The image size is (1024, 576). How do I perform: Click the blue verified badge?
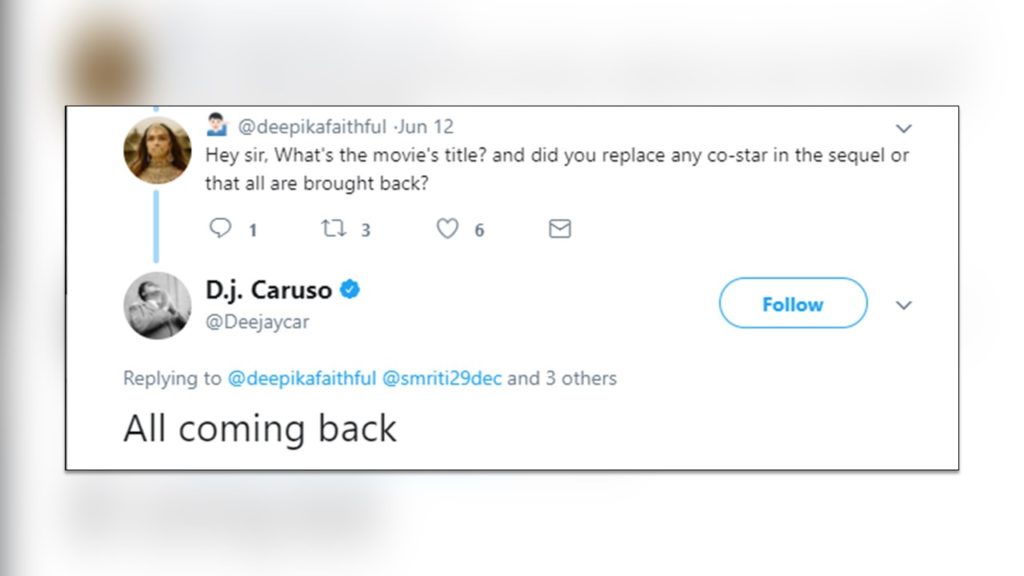pyautogui.click(x=350, y=290)
